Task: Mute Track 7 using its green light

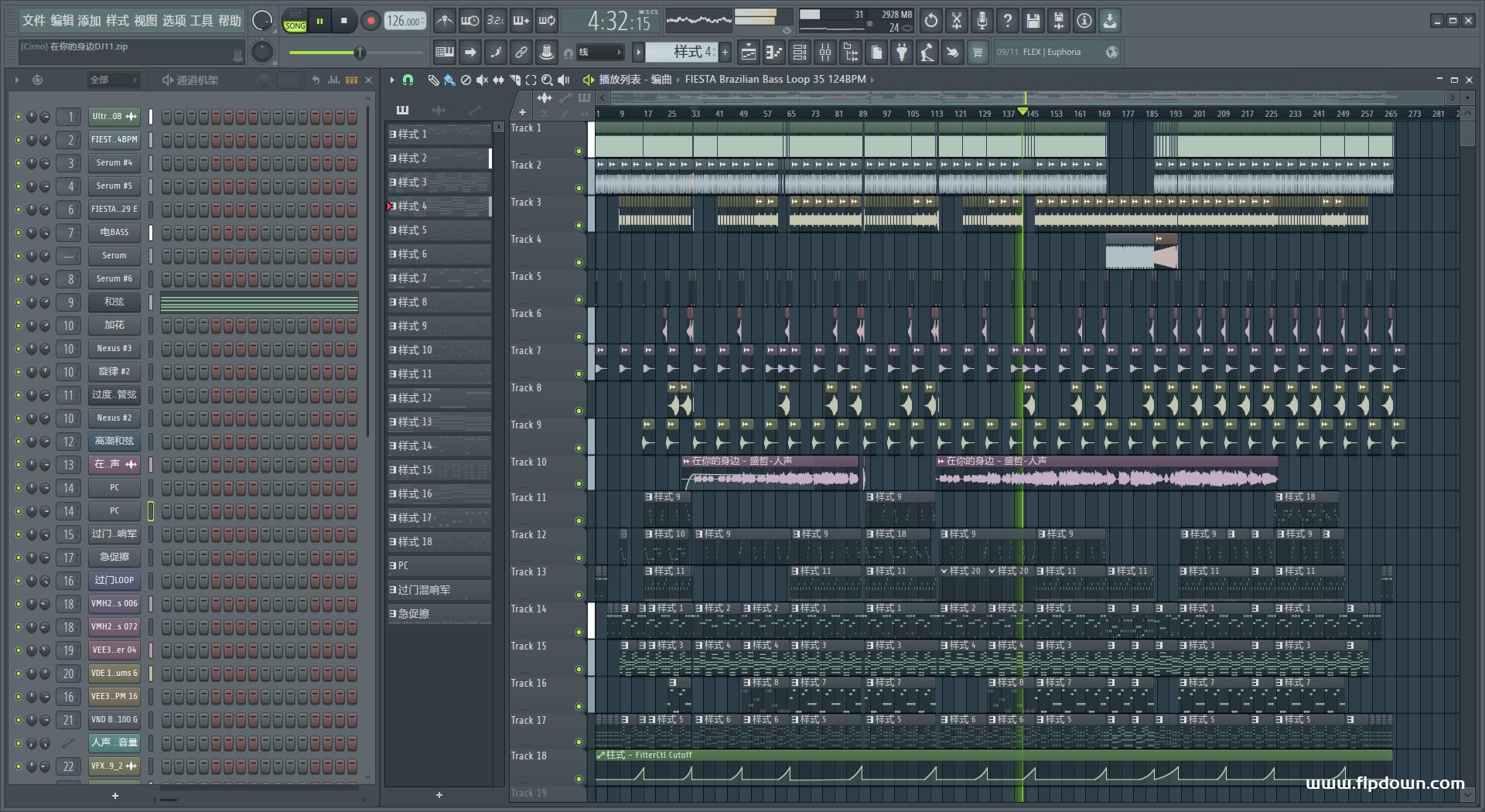Action: pyautogui.click(x=579, y=374)
